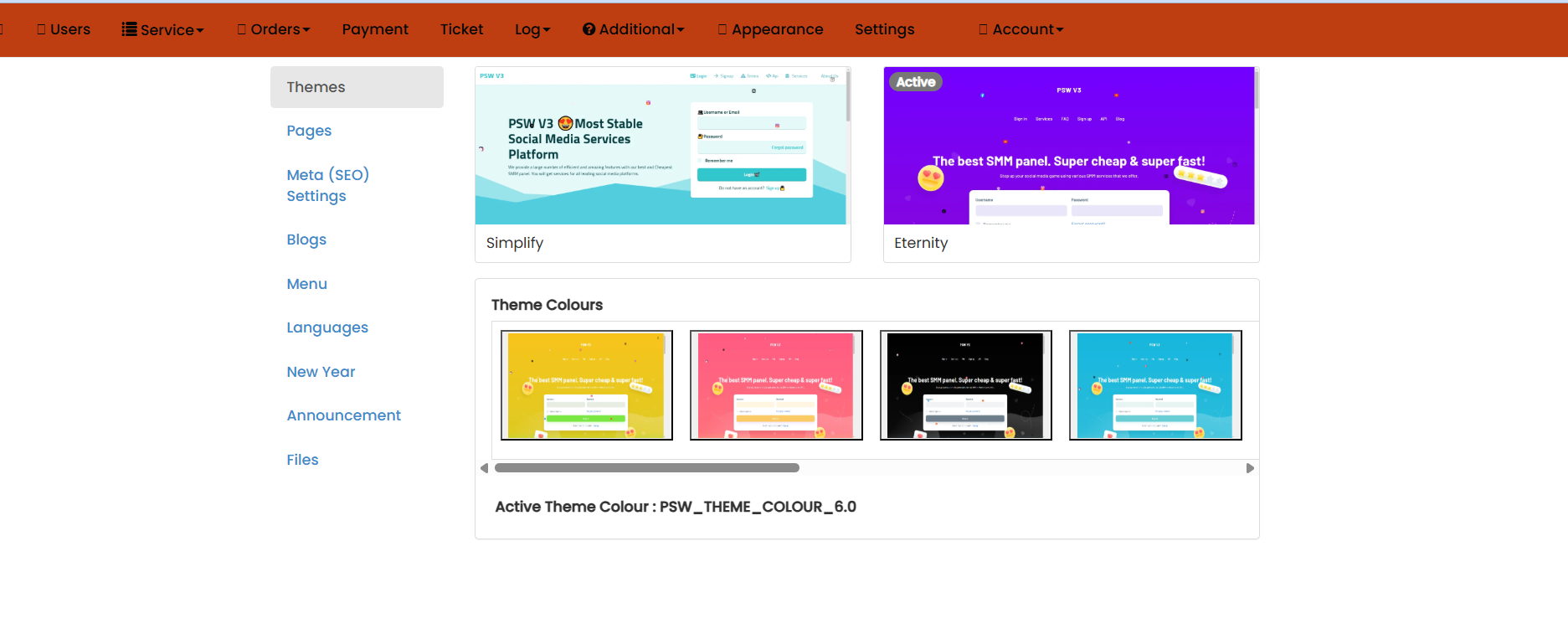Click the horizontal scrollbar thumb of colours
The image size is (1568, 634).
click(x=647, y=468)
